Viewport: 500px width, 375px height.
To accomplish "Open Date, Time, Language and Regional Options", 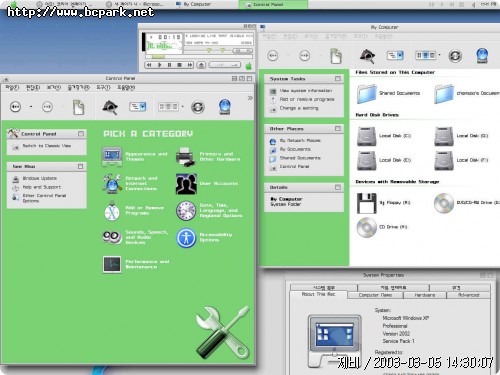I will (x=221, y=210).
